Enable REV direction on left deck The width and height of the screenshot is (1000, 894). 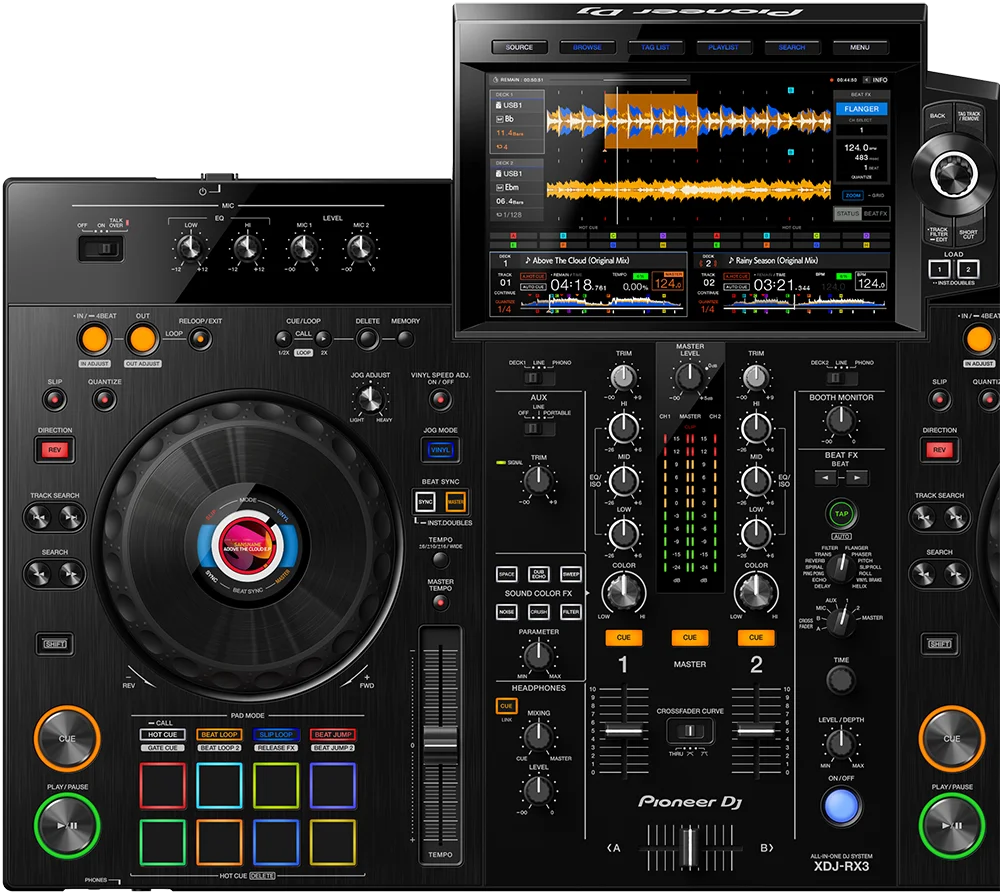[x=55, y=450]
